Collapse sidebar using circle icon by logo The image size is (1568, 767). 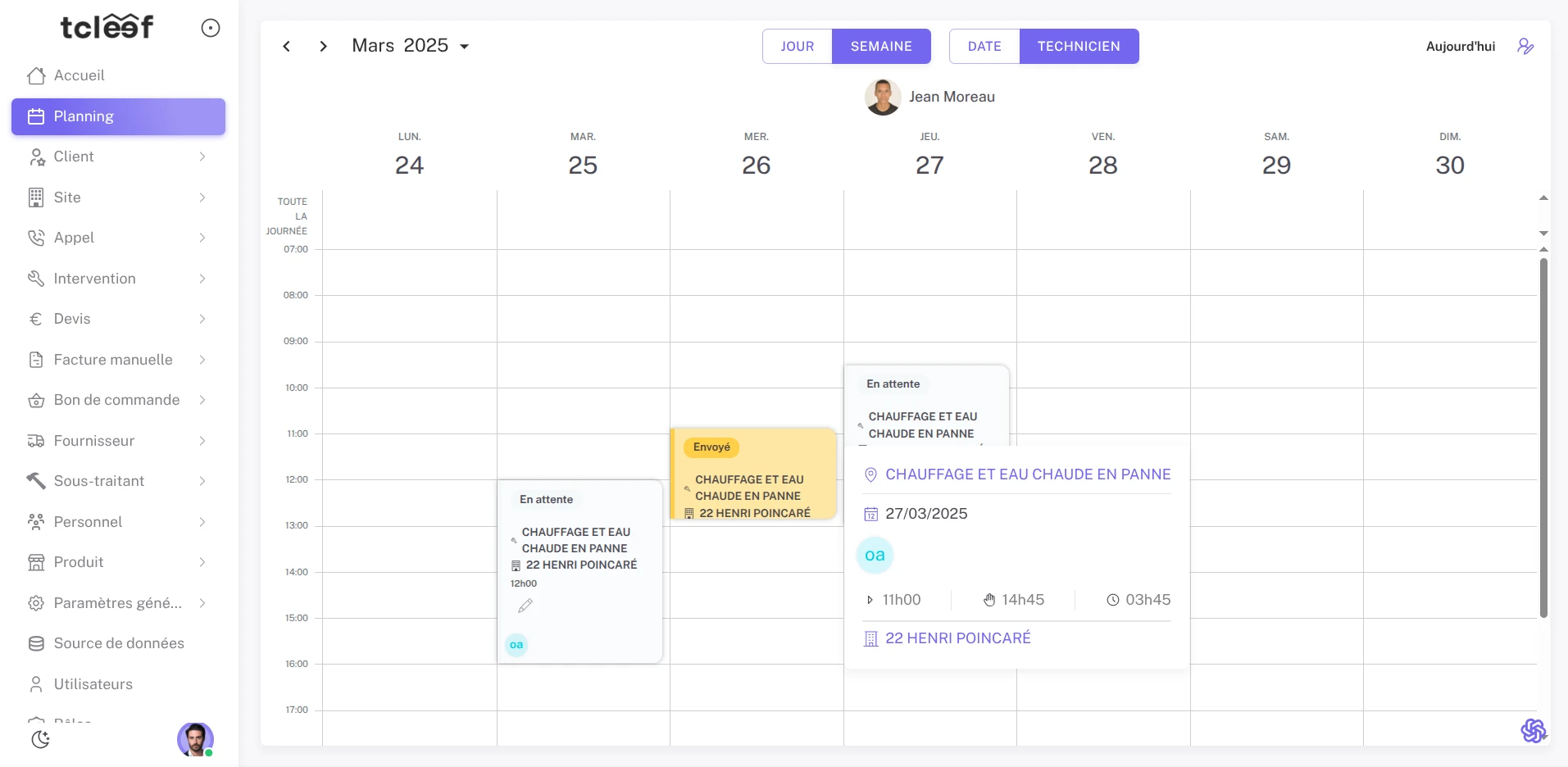[211, 28]
